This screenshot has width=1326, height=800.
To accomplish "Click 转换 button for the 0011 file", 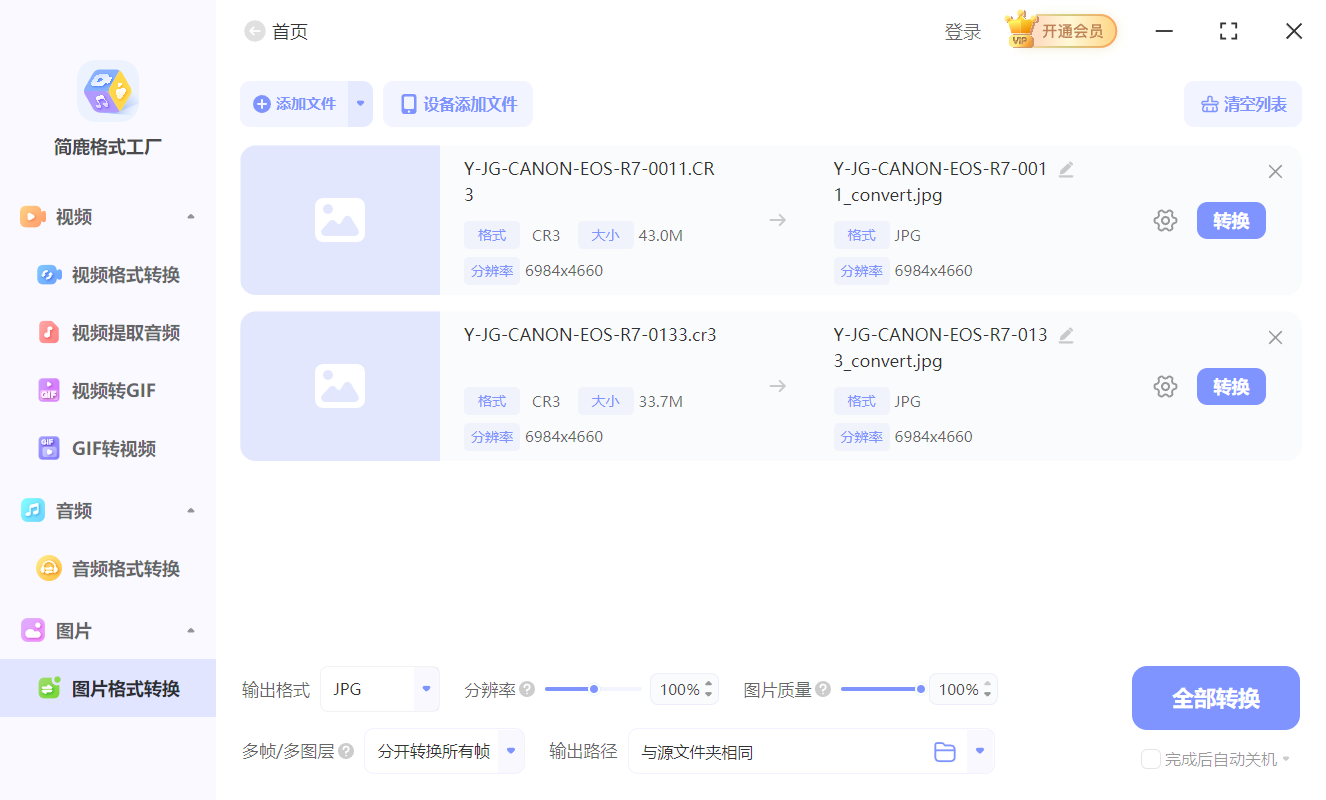I will (1231, 221).
